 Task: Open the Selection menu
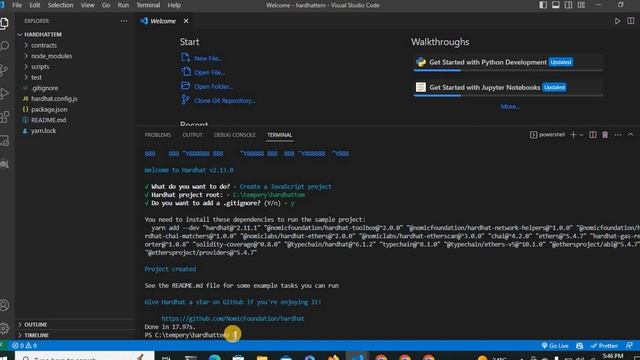[60, 5]
